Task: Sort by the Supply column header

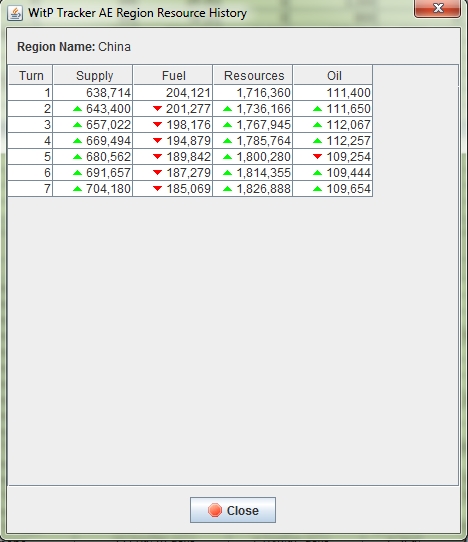Action: (93, 75)
